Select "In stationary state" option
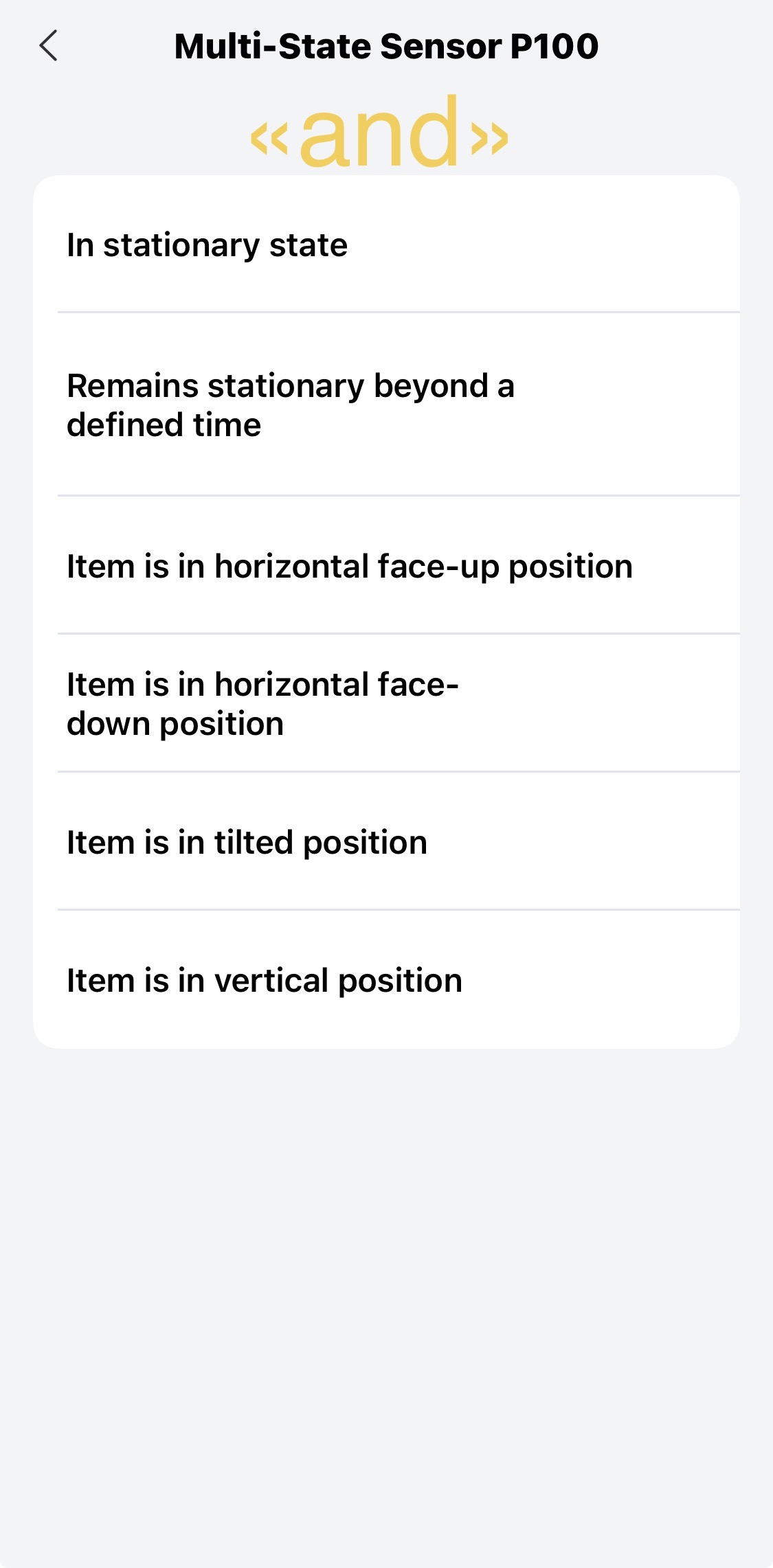 click(386, 245)
